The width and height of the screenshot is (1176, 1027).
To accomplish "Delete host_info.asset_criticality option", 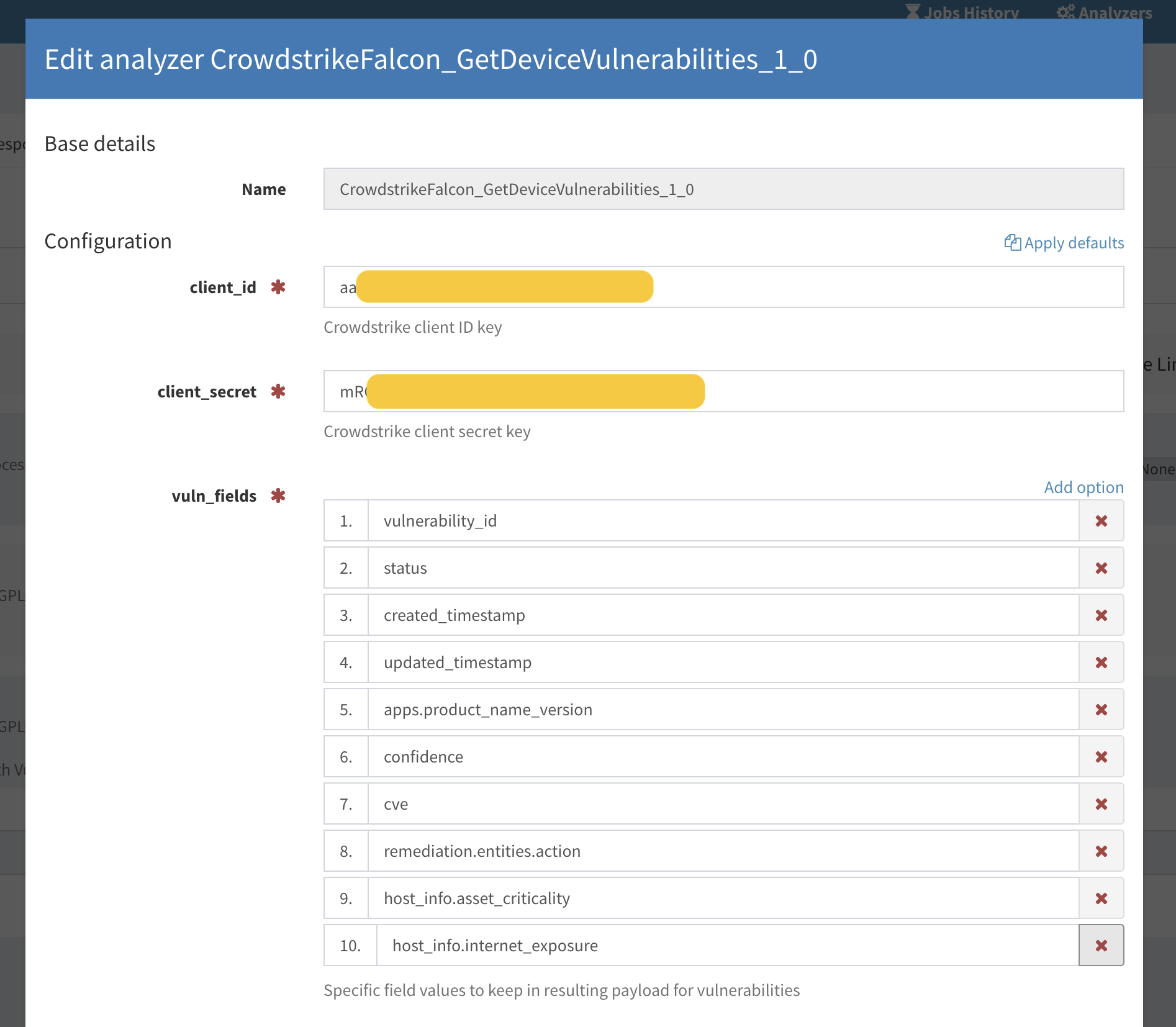I will (1101, 898).
